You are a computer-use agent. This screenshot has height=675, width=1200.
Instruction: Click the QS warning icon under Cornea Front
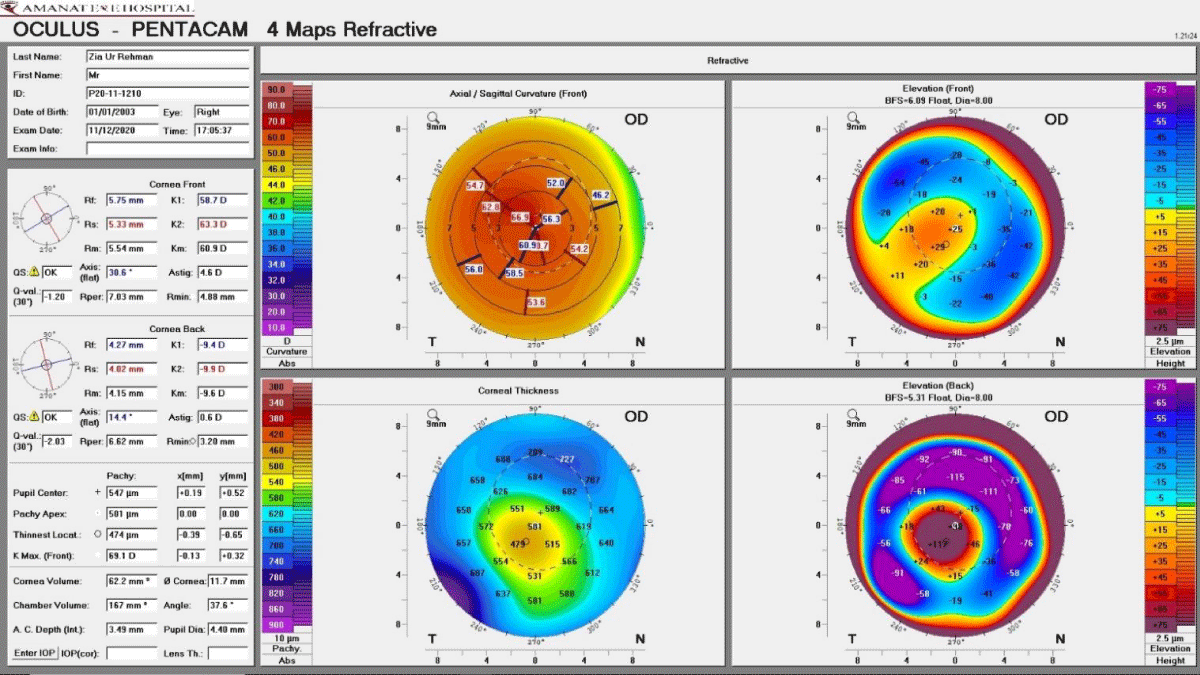coord(34,272)
